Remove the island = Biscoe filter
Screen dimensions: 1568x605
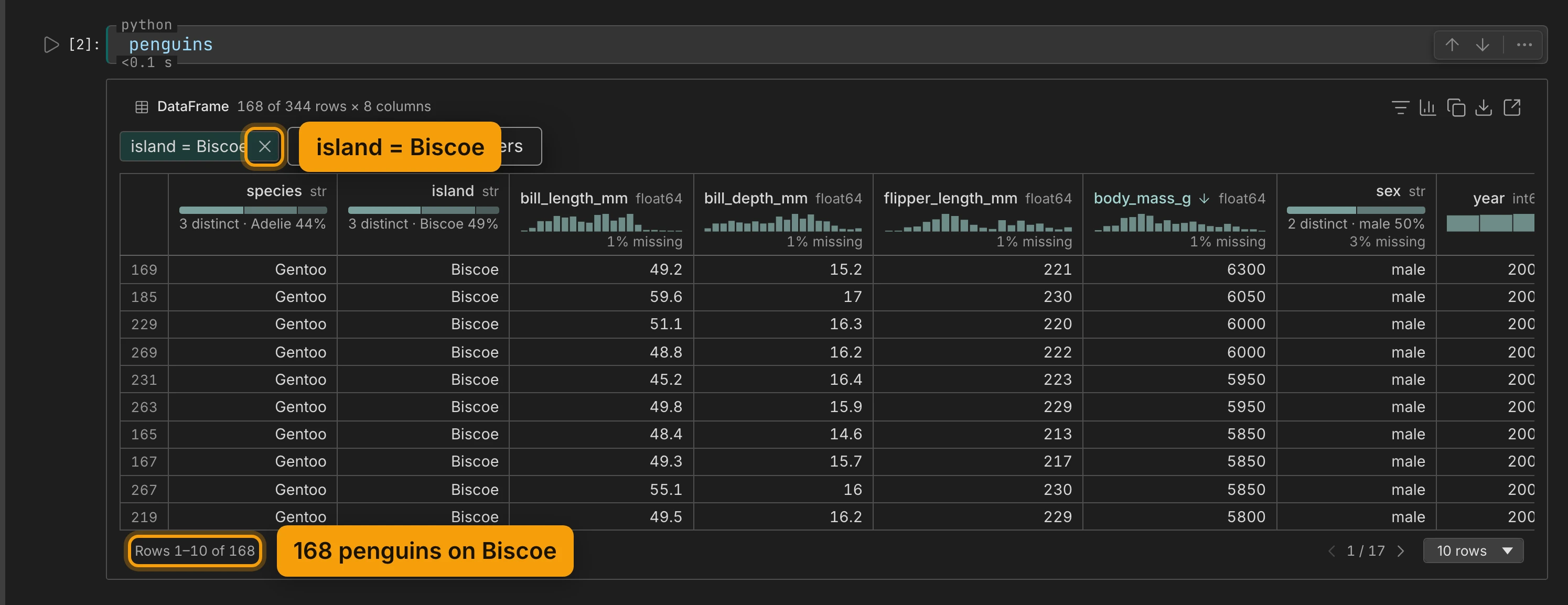[264, 146]
